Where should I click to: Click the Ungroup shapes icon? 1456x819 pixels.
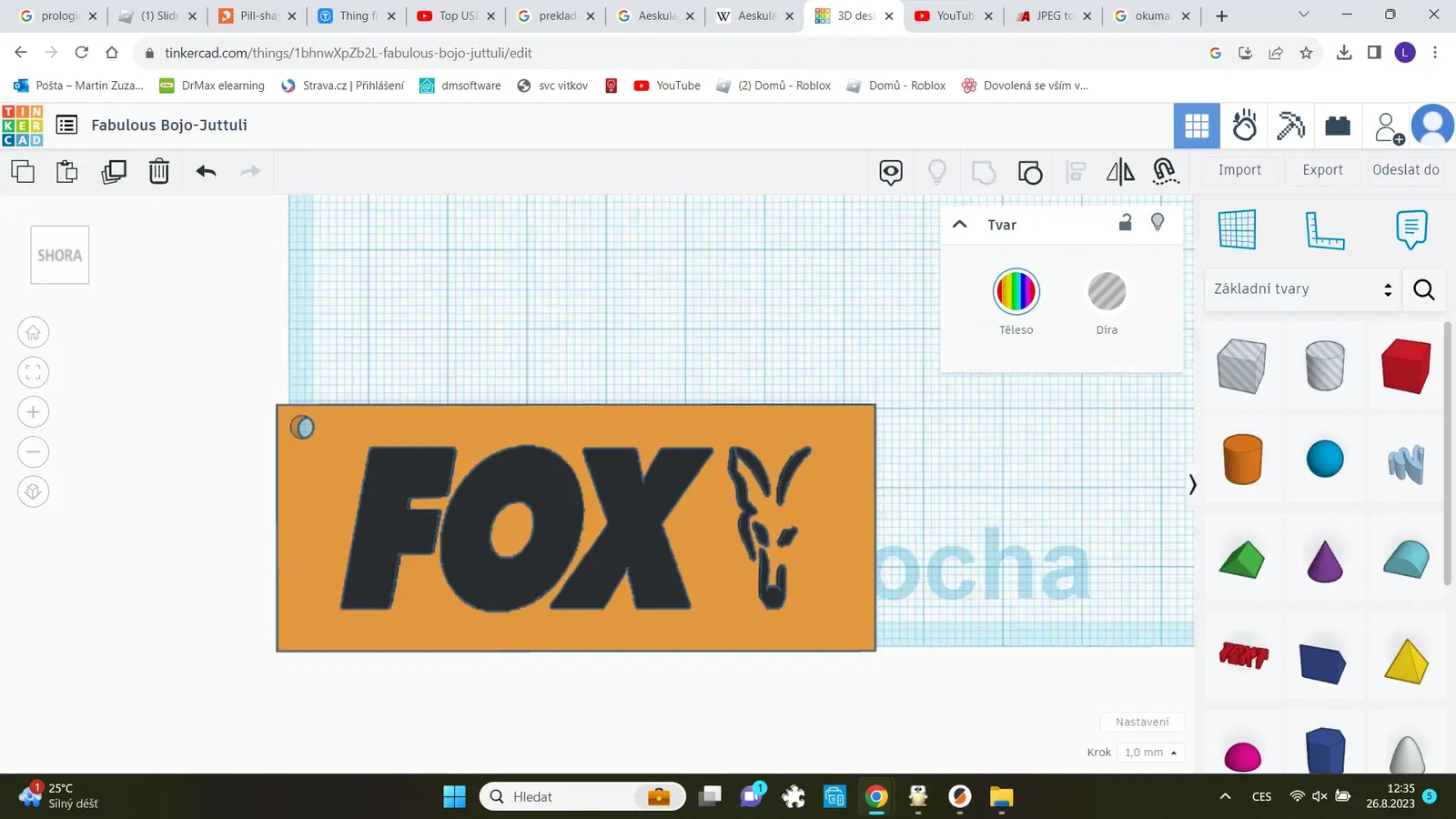1030,172
